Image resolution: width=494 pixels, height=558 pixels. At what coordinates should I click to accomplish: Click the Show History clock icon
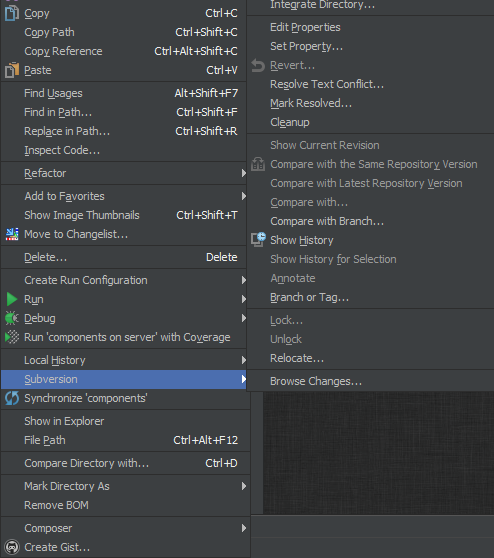click(258, 240)
